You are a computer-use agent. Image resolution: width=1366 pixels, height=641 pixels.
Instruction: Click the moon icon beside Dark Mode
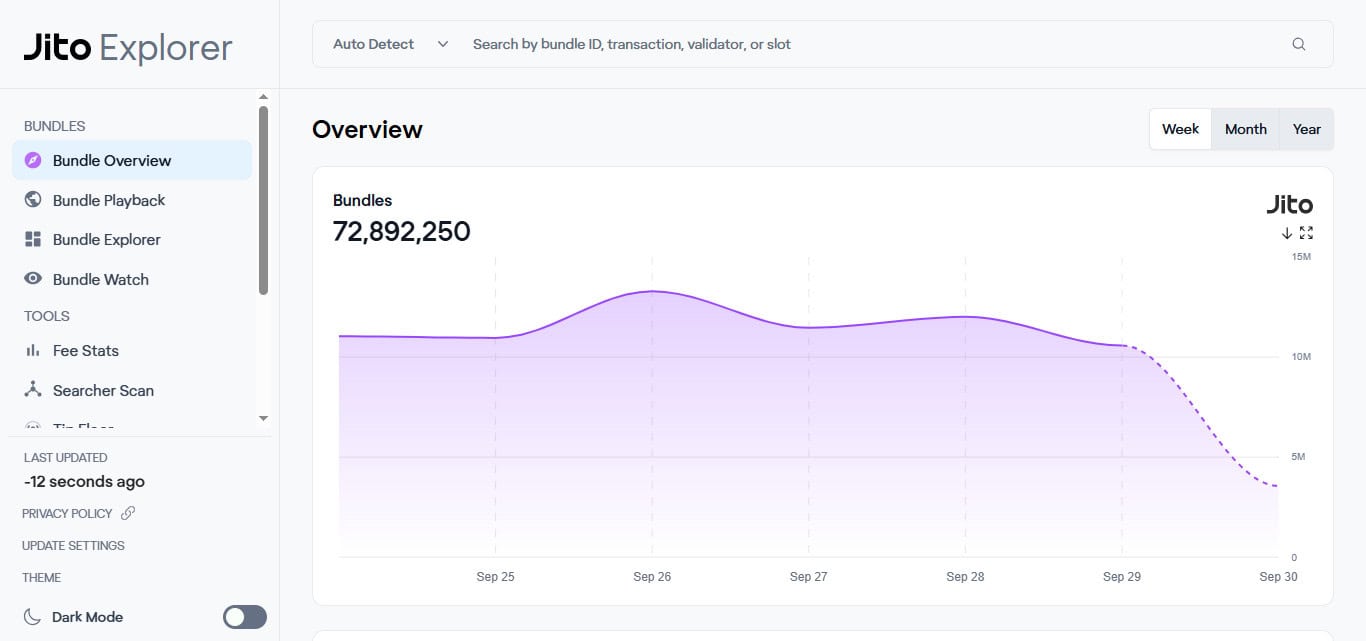point(33,617)
